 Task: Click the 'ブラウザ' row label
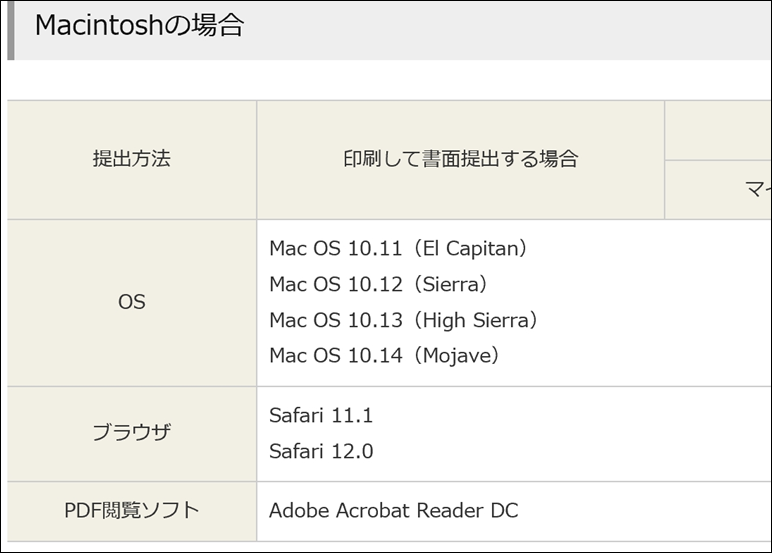[x=131, y=433]
